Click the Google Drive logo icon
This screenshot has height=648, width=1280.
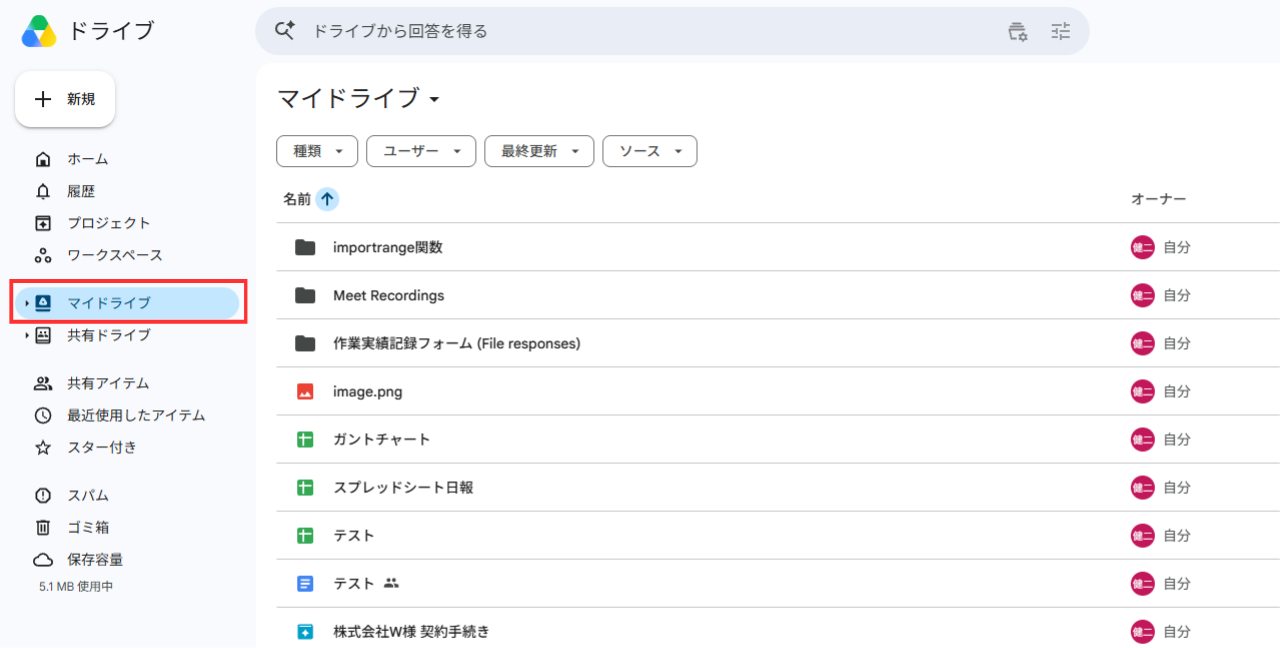(39, 31)
